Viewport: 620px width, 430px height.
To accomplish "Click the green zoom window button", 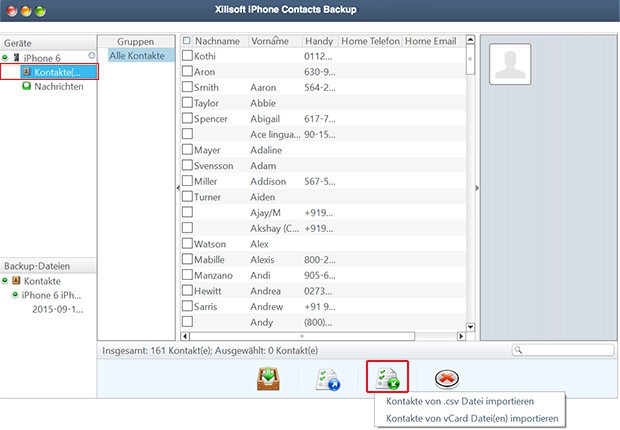I will tap(40, 11).
